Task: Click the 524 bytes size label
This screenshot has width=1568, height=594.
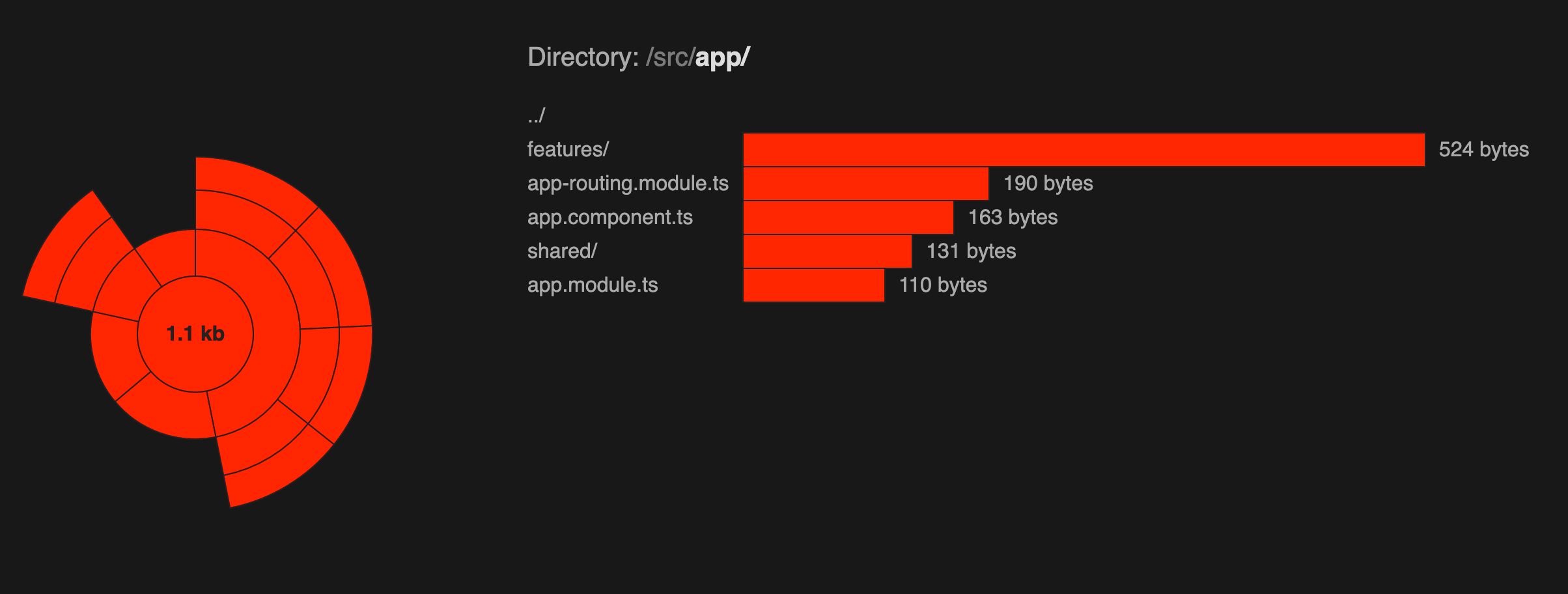Action: click(x=1483, y=149)
